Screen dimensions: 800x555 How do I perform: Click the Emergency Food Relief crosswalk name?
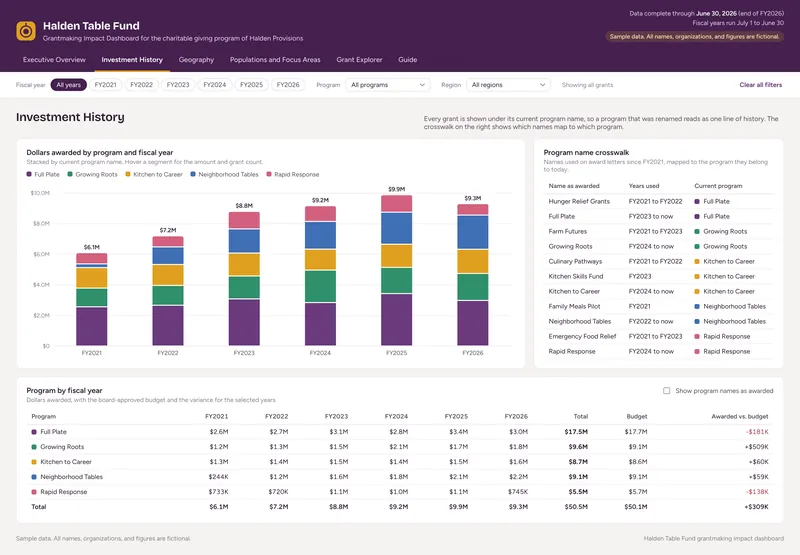tap(582, 337)
